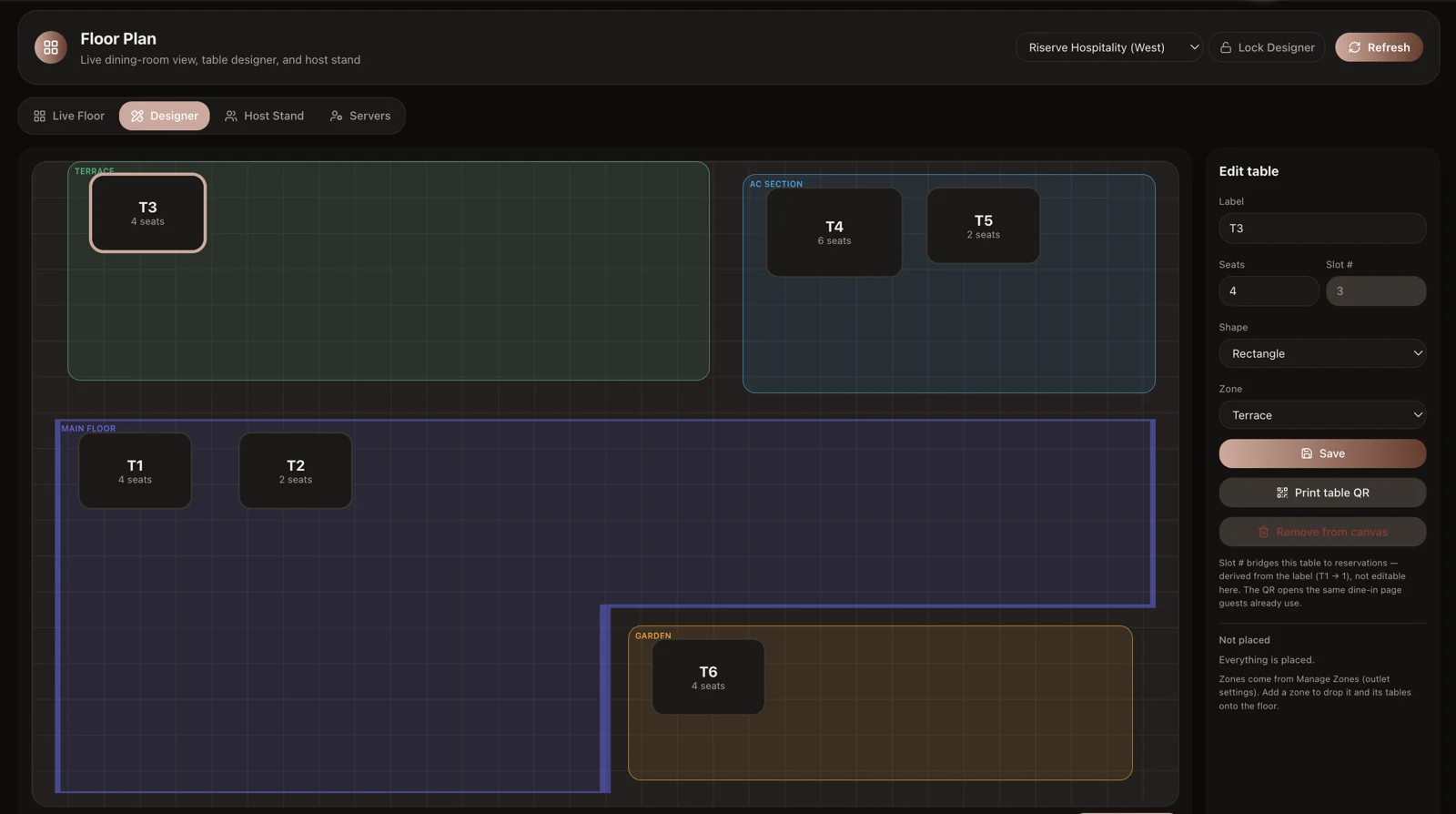This screenshot has width=1456, height=814.
Task: Select table T3 in the Terrace zone
Action: point(147,213)
